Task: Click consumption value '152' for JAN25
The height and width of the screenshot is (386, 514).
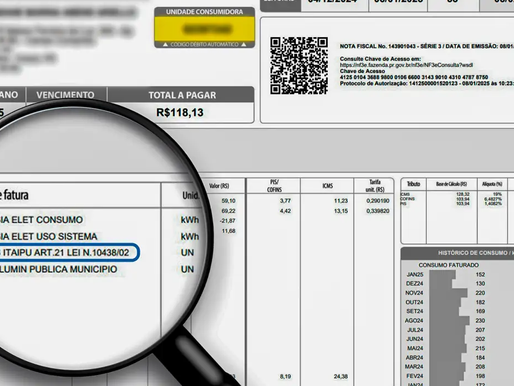Action: tap(480, 275)
